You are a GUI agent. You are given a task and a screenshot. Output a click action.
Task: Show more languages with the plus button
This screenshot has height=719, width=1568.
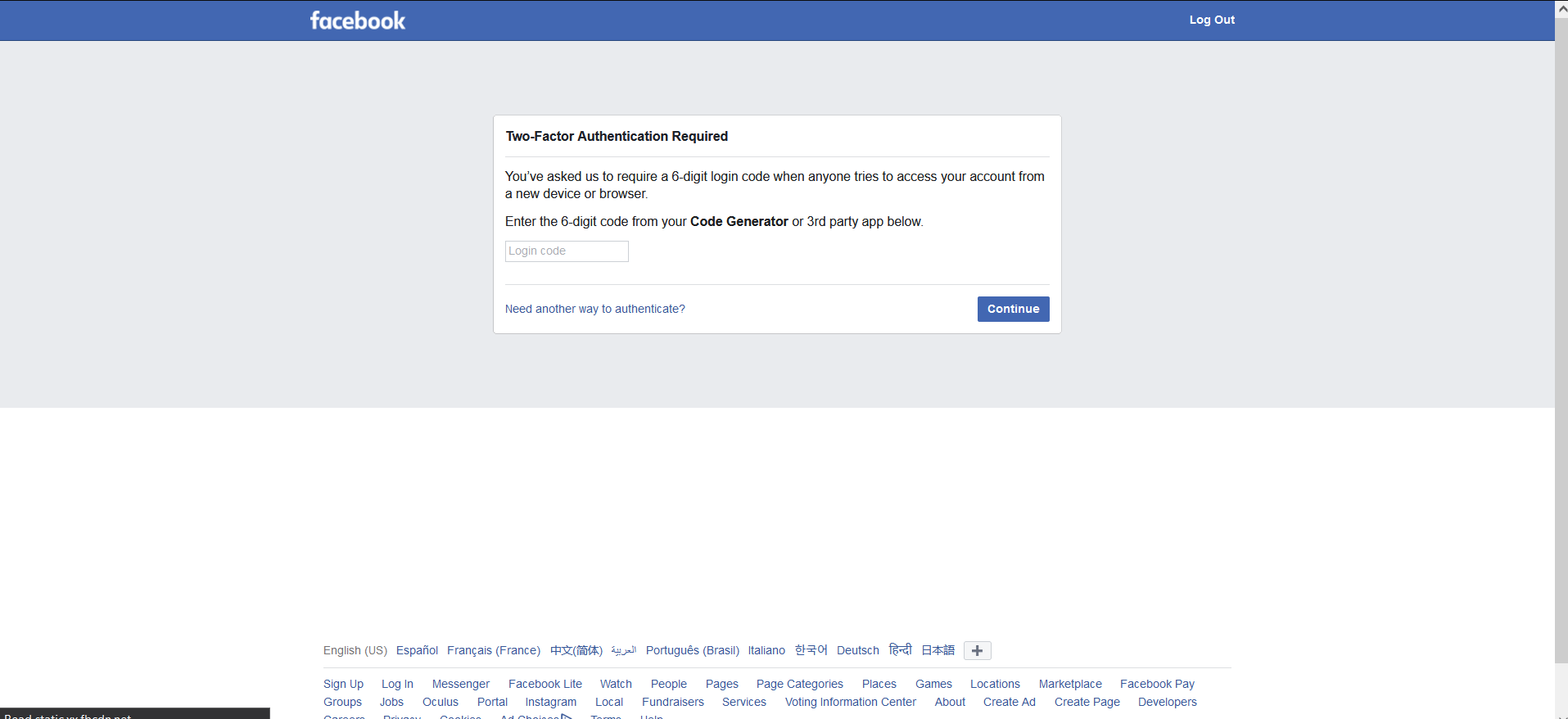pyautogui.click(x=977, y=650)
